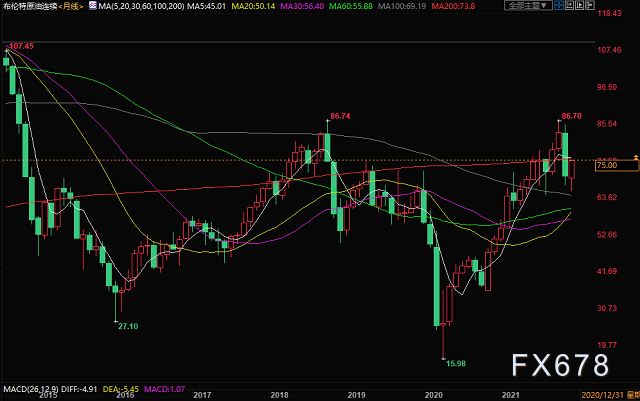Click the 75.00 current price tag
The width and height of the screenshot is (640, 401).
tap(605, 166)
